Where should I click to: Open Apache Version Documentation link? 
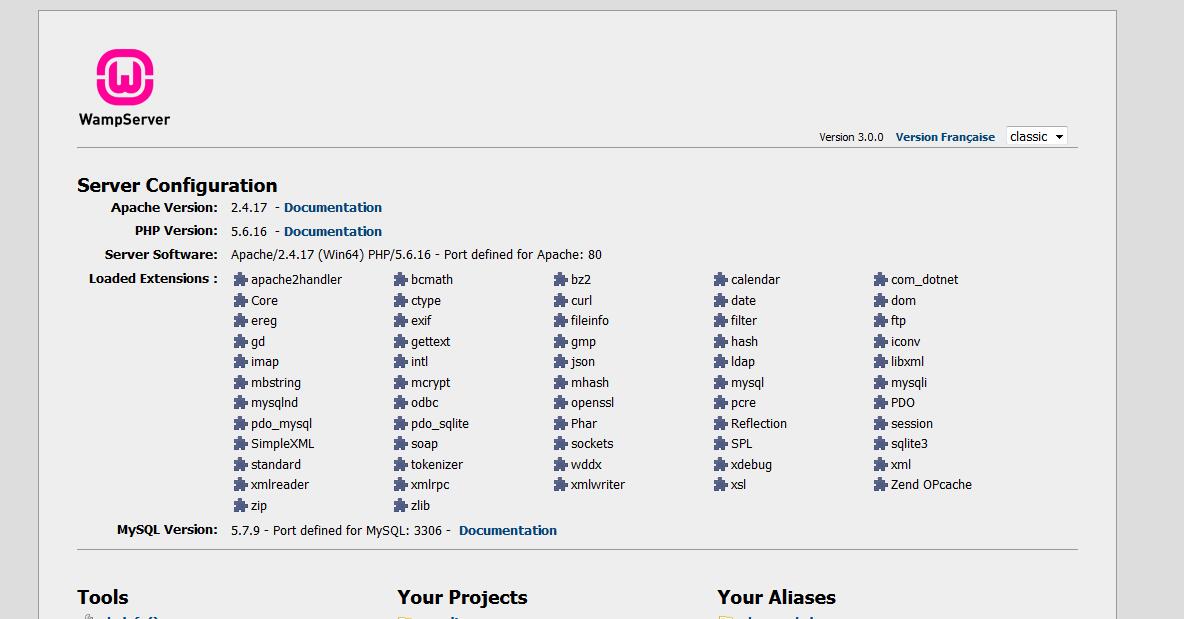(332, 208)
